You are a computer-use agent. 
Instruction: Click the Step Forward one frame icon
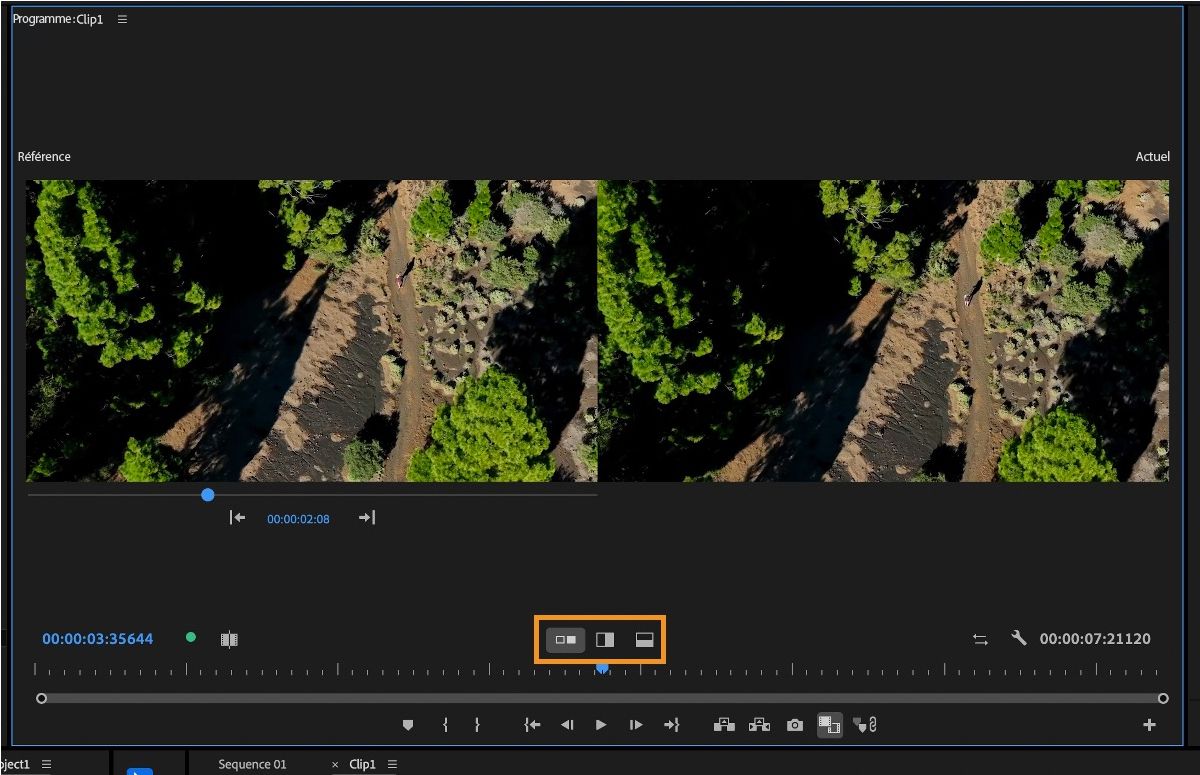(x=636, y=725)
